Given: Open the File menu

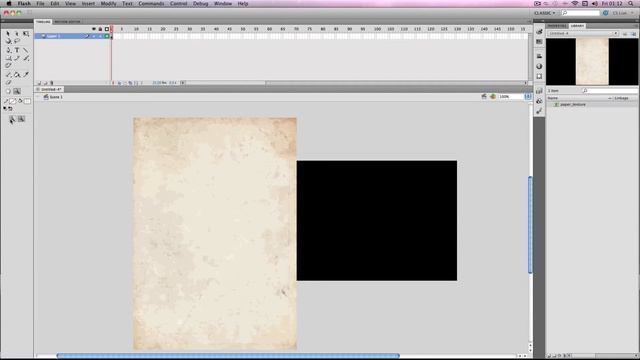Looking at the screenshot, I should (x=40, y=4).
